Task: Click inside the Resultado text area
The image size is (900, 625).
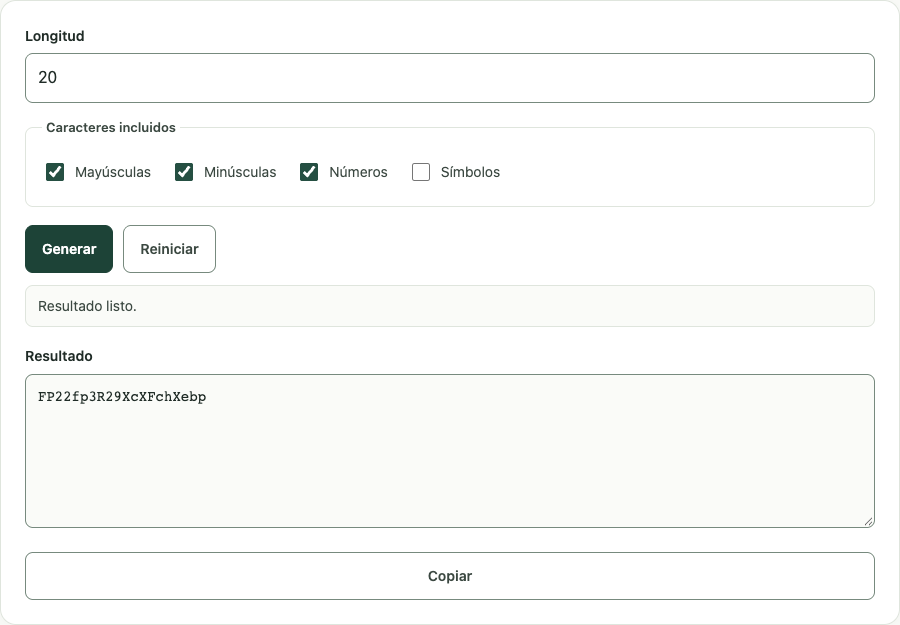Action: pos(450,451)
